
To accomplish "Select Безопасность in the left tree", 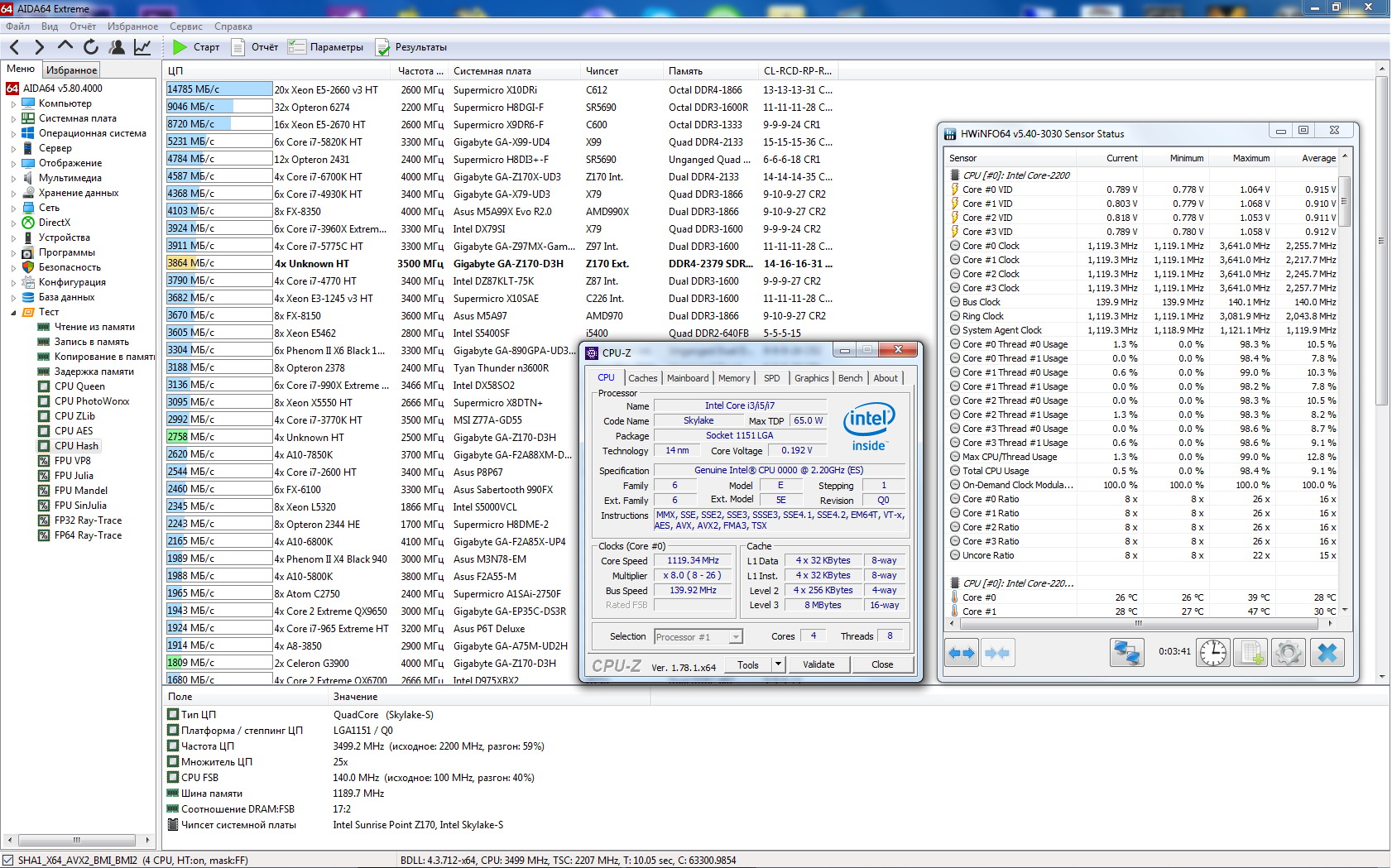I will pyautogui.click(x=70, y=267).
